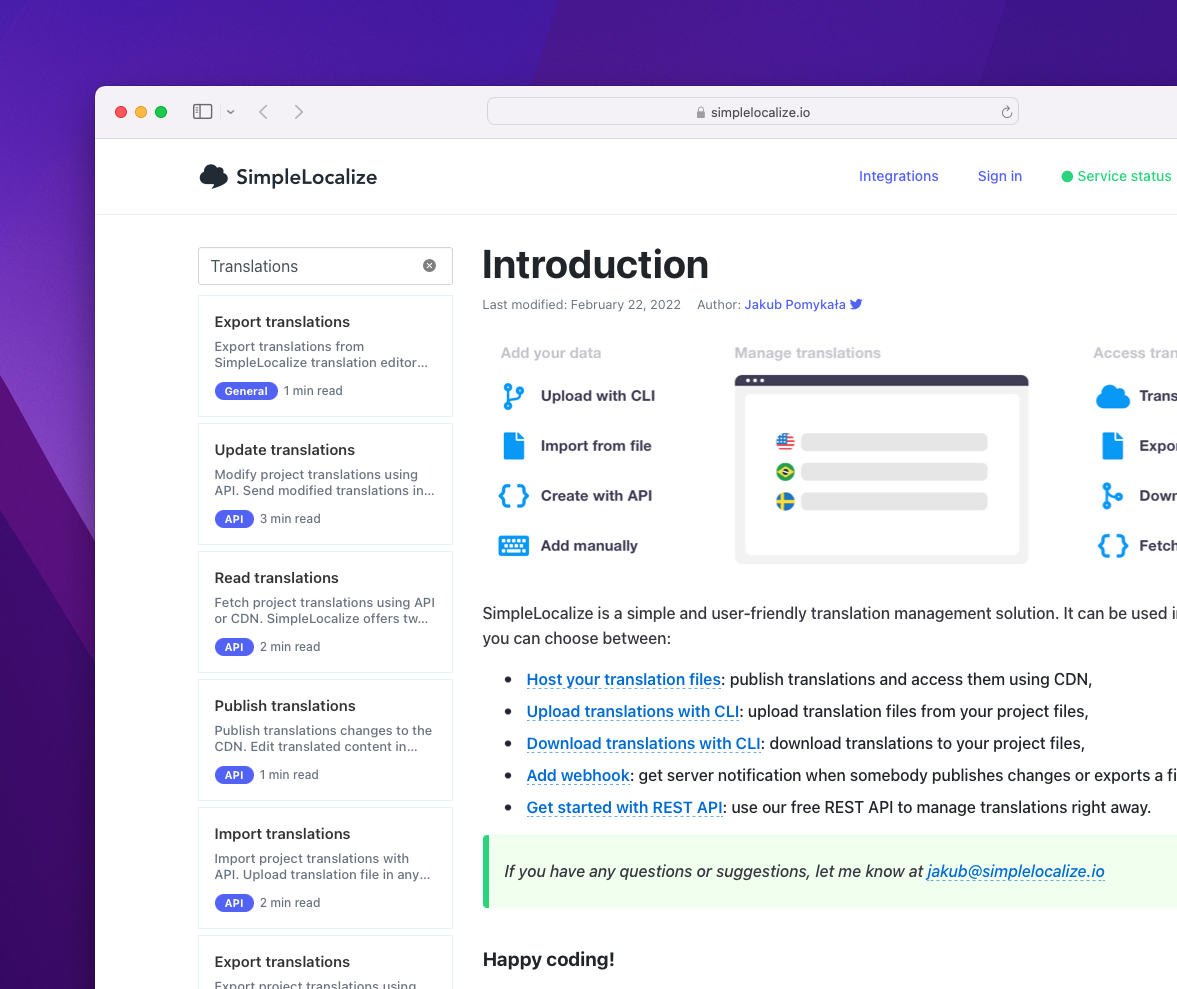The width and height of the screenshot is (1177, 989).
Task: Click the Brazil flag in the illustration
Action: click(785, 471)
